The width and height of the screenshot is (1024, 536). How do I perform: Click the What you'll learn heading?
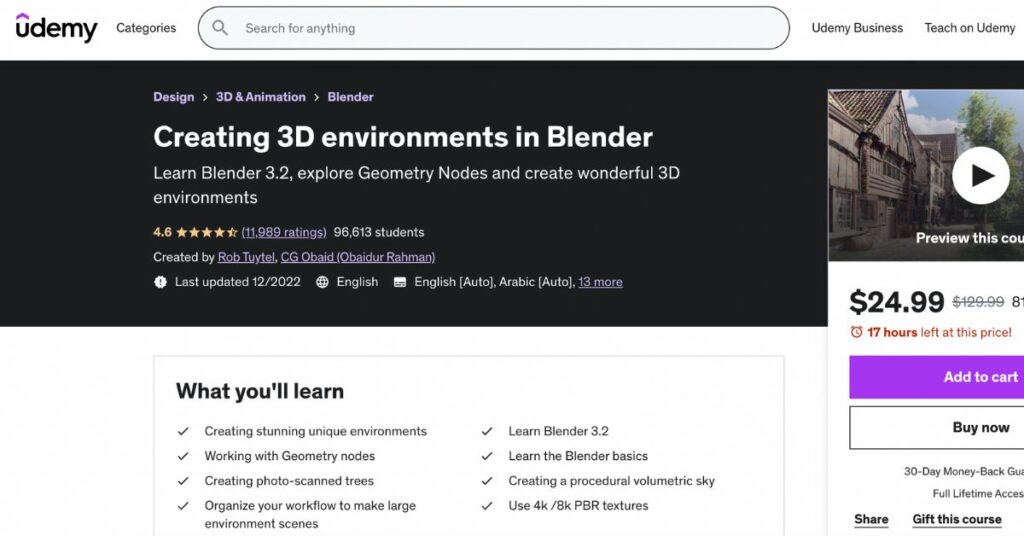(260, 391)
